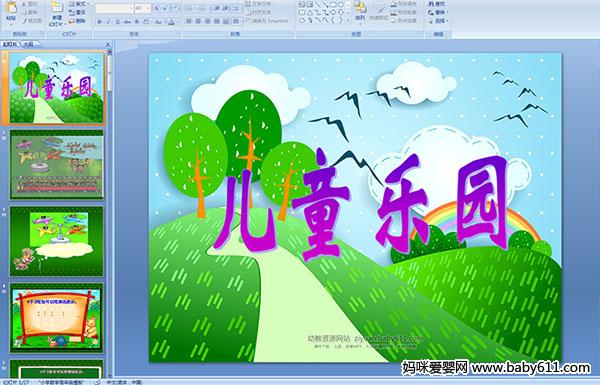Viewport: 600px width, 385px height.
Task: Switch to the Slides tab in left pane
Action: [x=10, y=44]
